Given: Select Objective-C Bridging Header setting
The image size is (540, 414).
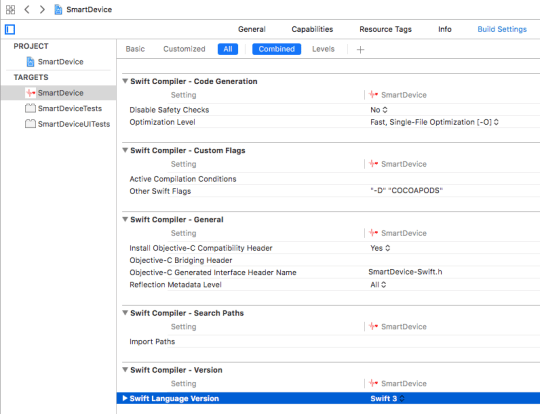Looking at the screenshot, I should tap(181, 260).
